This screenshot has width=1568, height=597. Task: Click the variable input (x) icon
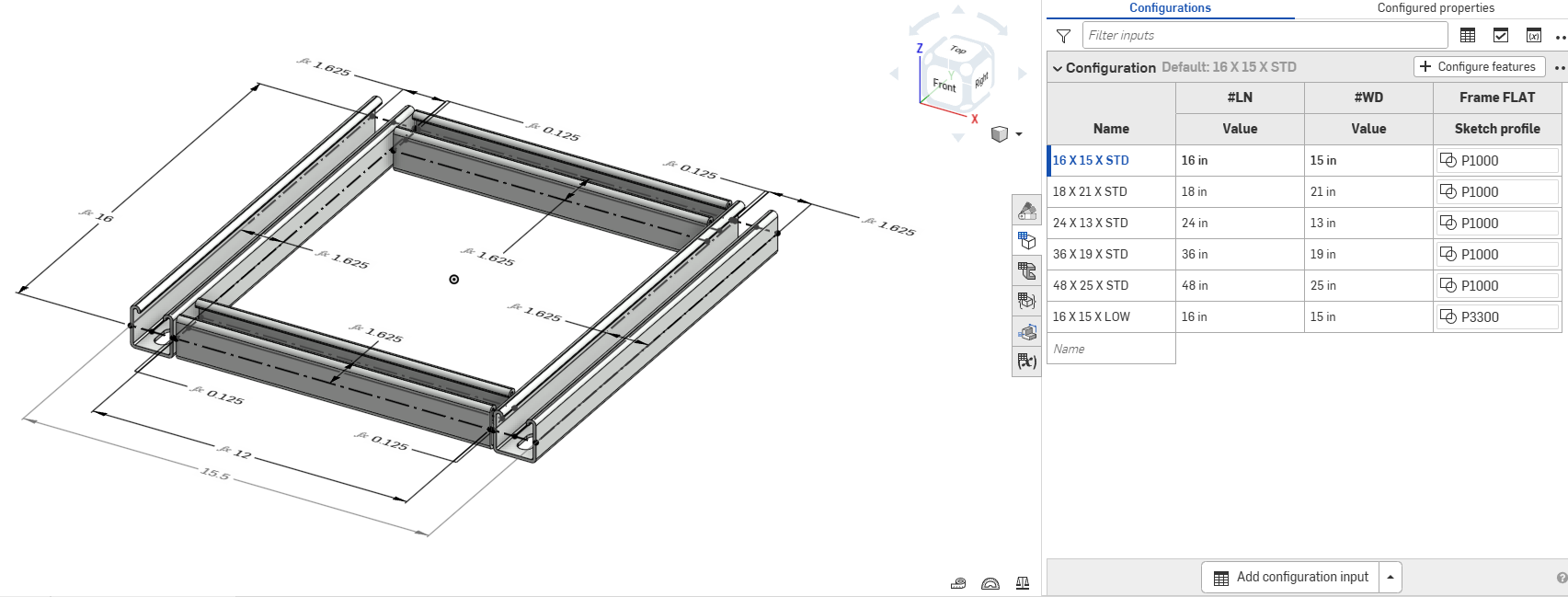(x=1534, y=35)
